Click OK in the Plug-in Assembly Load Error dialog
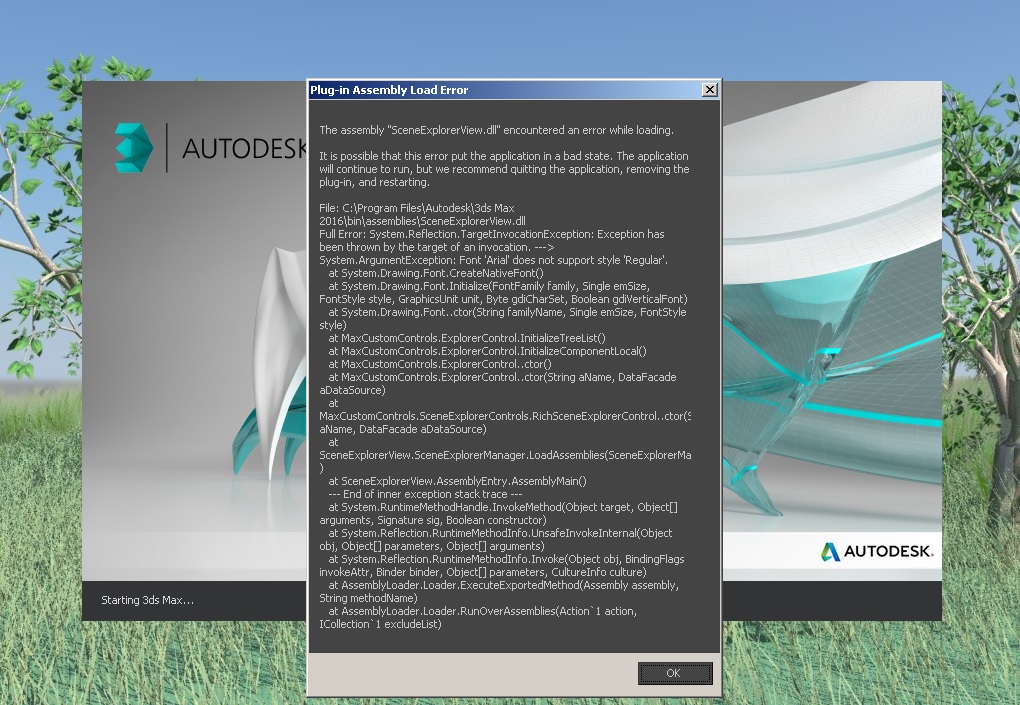This screenshot has height=705, width=1020. click(x=675, y=673)
